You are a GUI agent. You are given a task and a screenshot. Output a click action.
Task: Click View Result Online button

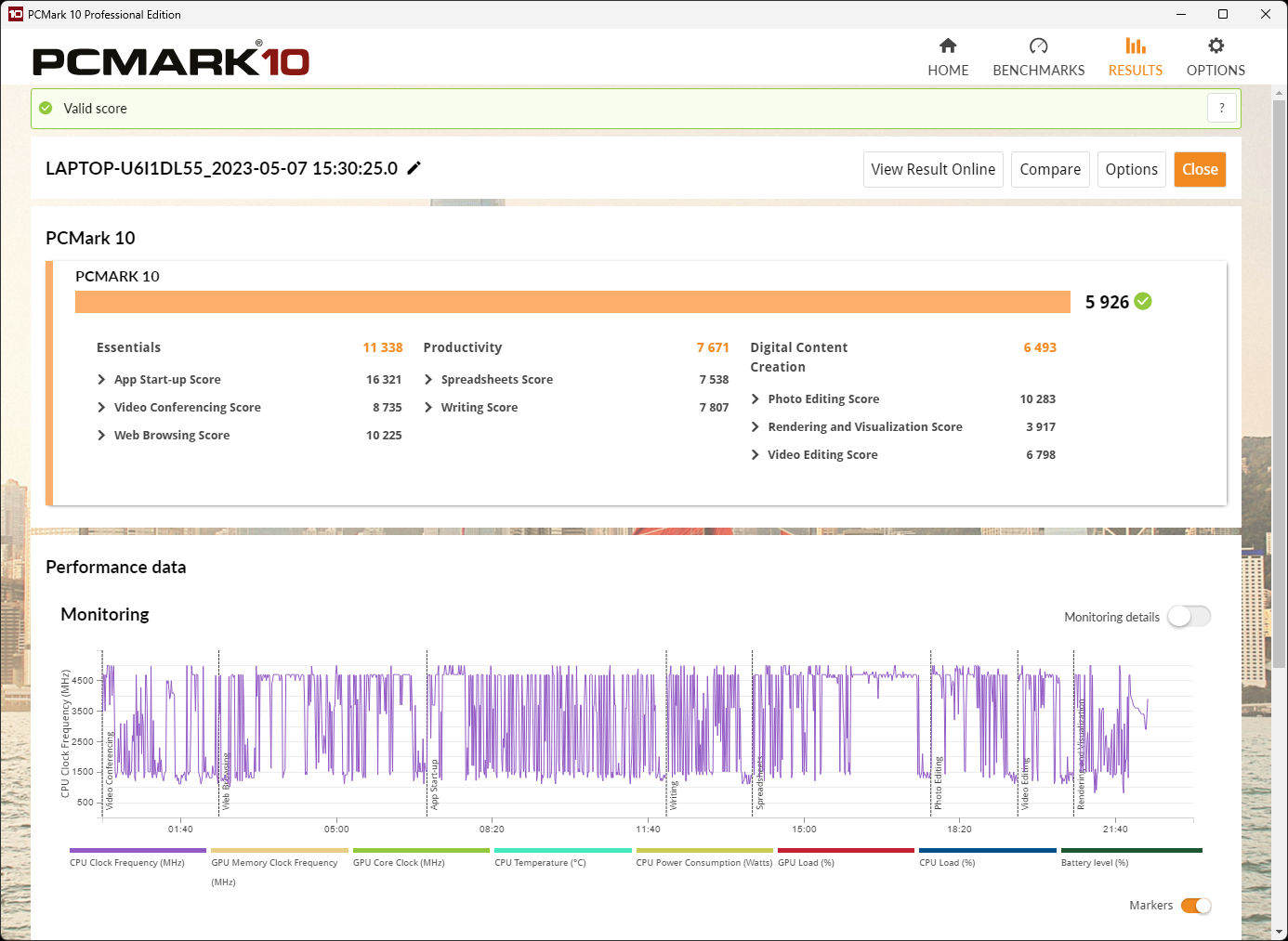(x=933, y=169)
